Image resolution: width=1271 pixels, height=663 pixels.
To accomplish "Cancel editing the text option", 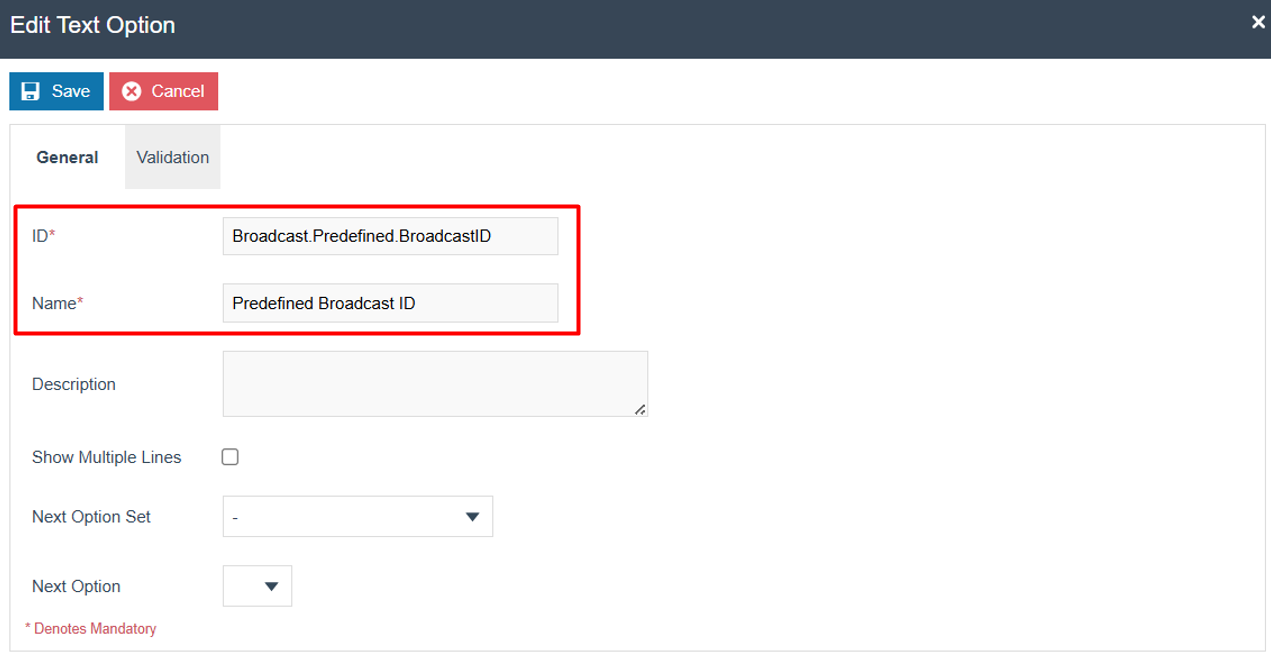I will pos(163,90).
